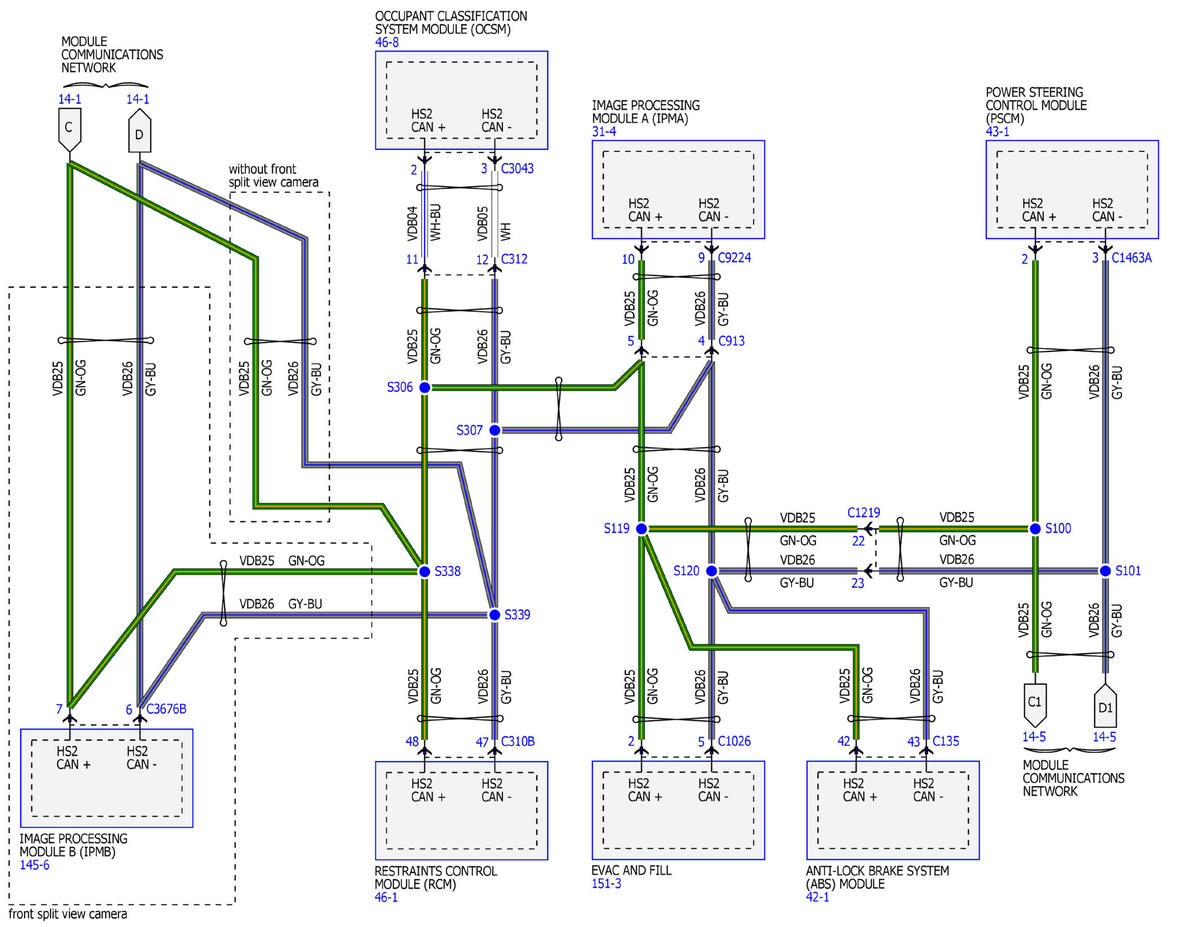This screenshot has width=1200, height=927.
Task: Follow the 42-1 ABS module link
Action: click(x=818, y=898)
